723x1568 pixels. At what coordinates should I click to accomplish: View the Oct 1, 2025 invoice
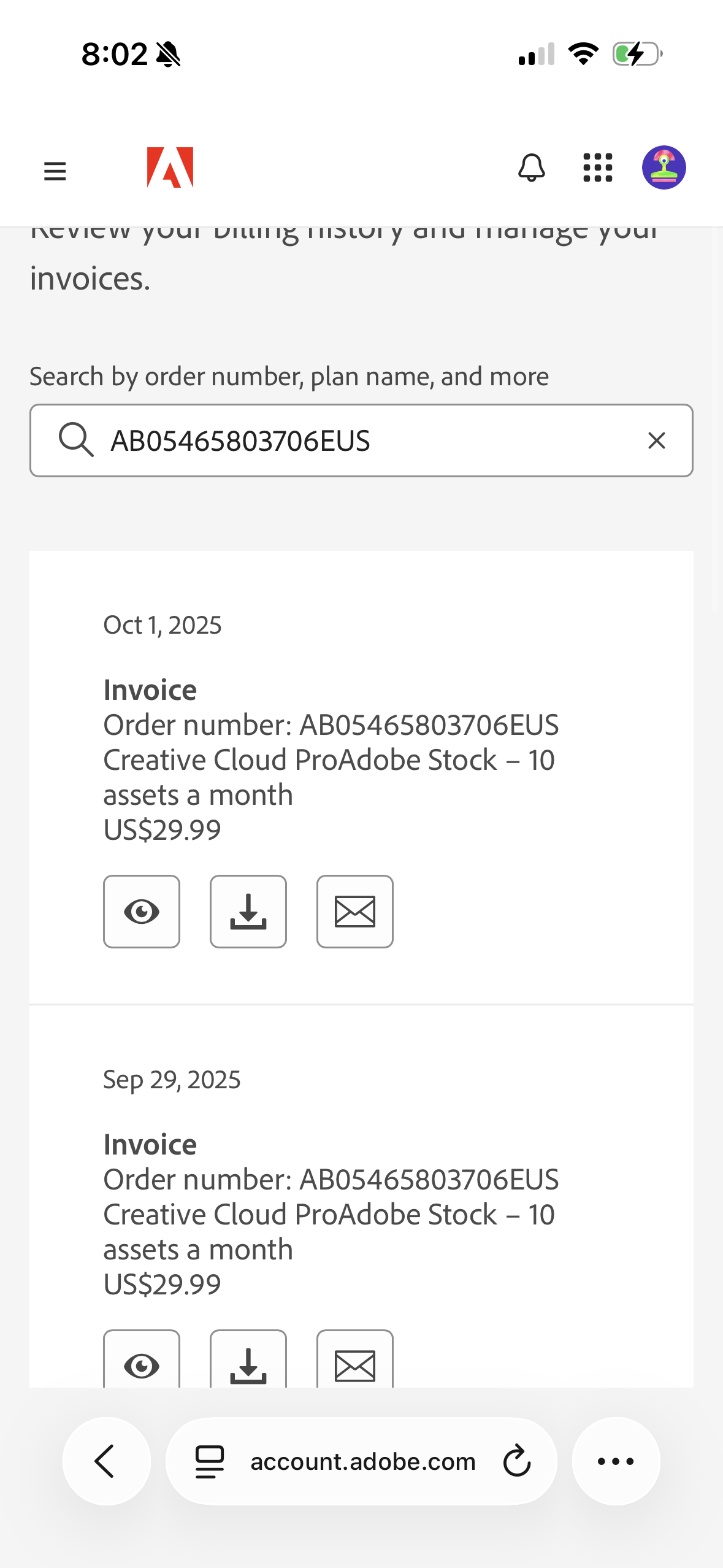(x=142, y=912)
